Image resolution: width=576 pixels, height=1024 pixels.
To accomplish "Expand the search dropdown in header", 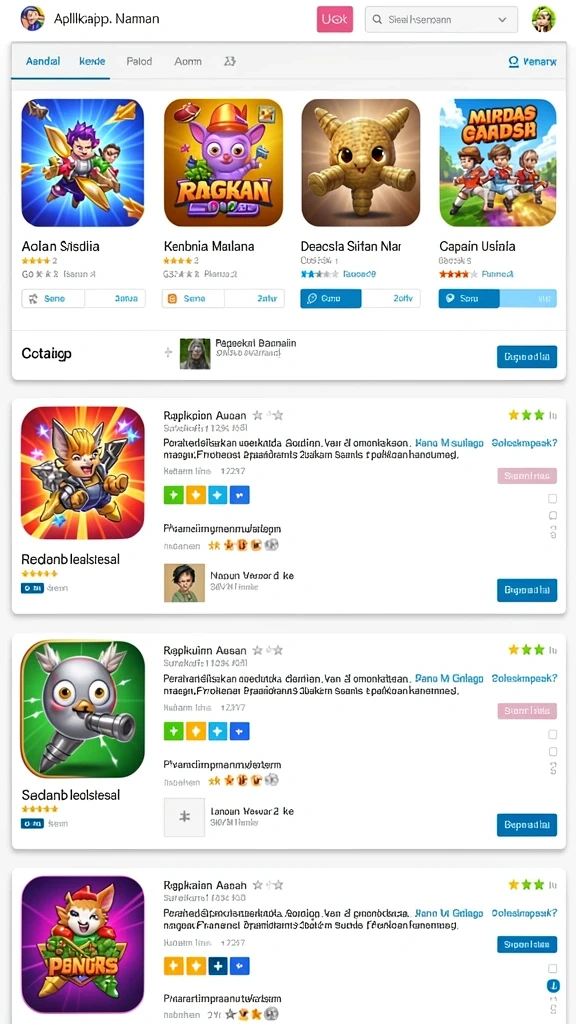I will click(x=502, y=20).
